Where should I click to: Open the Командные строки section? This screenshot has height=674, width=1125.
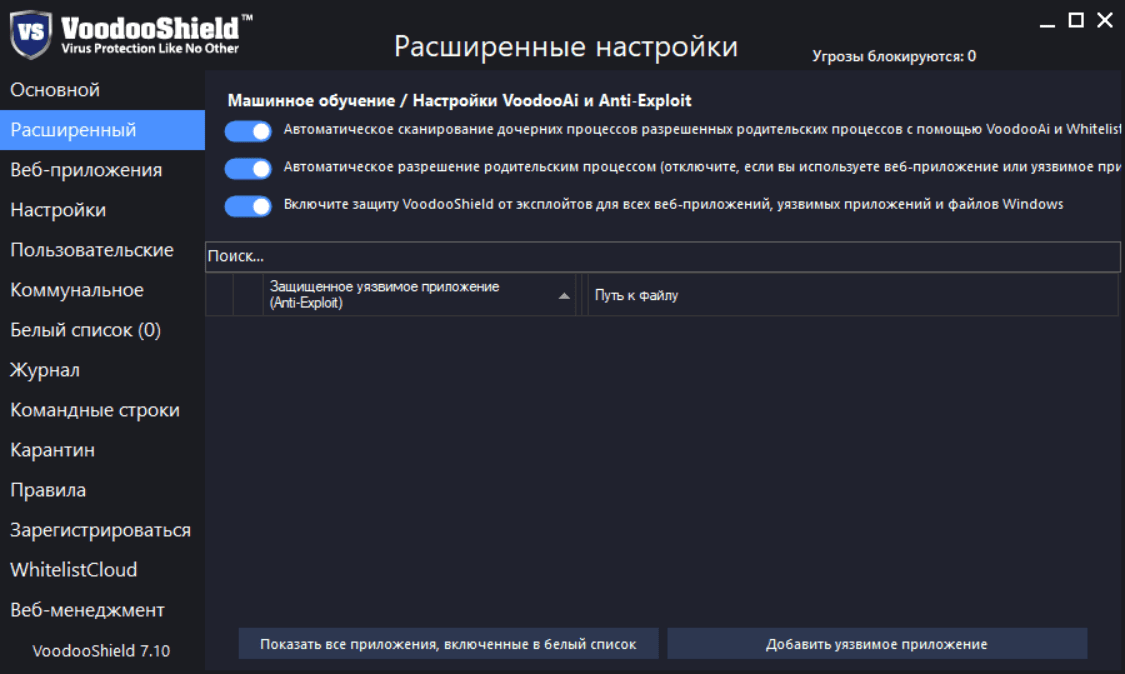tap(103, 410)
